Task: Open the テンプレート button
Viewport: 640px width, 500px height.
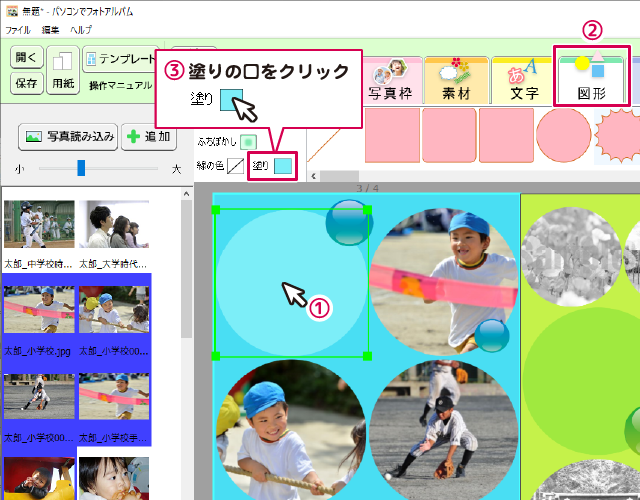Action: (121, 59)
